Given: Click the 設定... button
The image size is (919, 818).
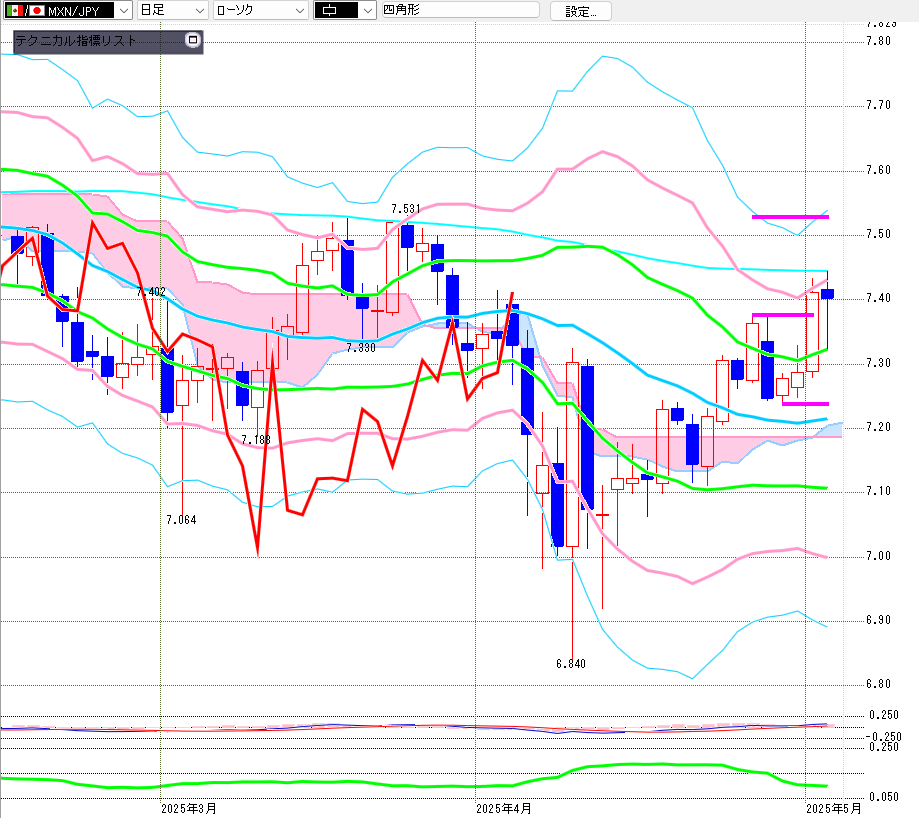Looking at the screenshot, I should (x=580, y=11).
